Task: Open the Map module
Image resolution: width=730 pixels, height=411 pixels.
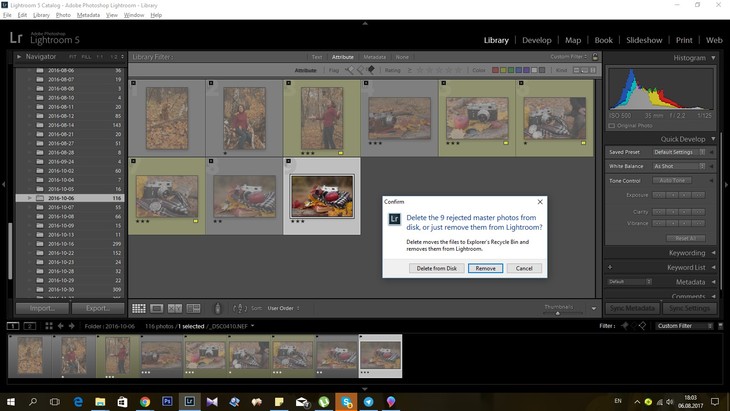Action: click(x=573, y=40)
